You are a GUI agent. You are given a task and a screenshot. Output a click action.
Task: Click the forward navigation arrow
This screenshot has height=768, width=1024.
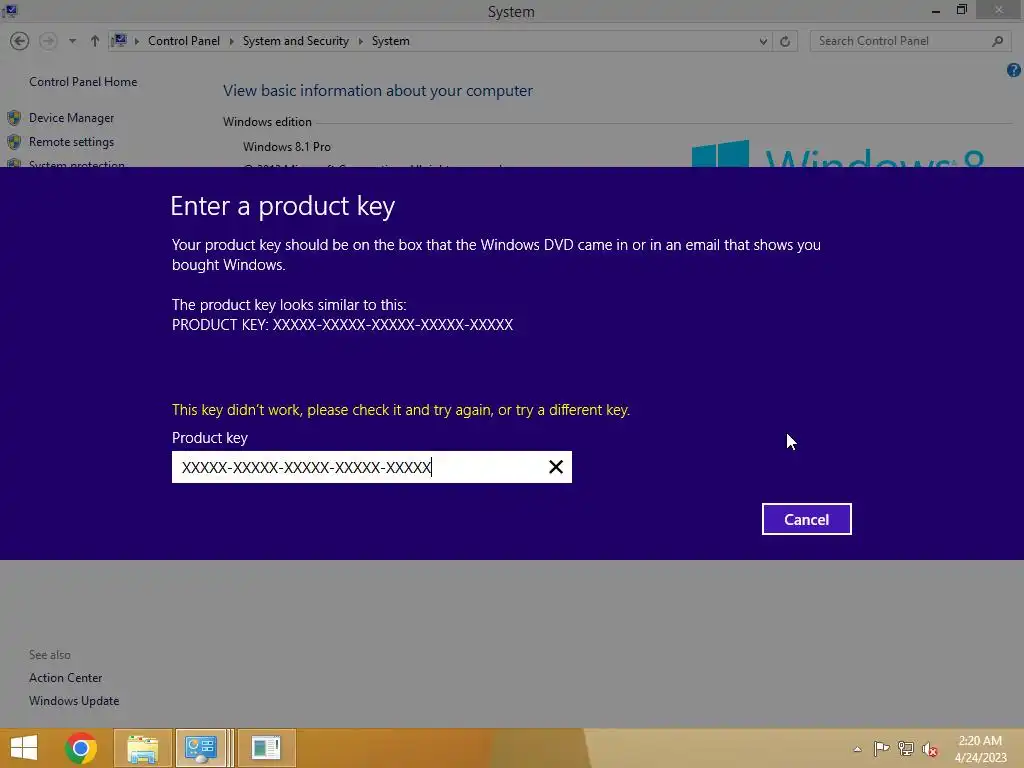click(x=48, y=41)
